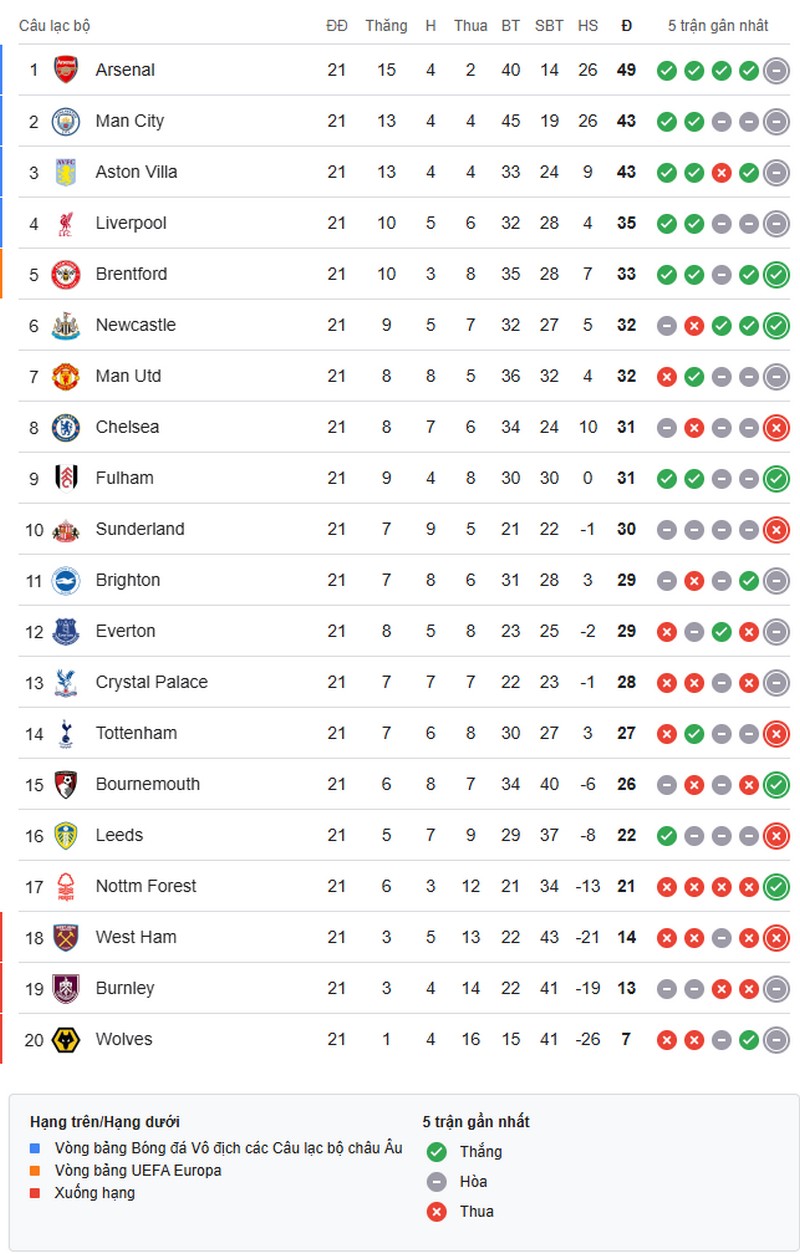Screen dimensions: 800x1254
Task: Click Arsenal's latest draw result icon
Action: click(776, 70)
